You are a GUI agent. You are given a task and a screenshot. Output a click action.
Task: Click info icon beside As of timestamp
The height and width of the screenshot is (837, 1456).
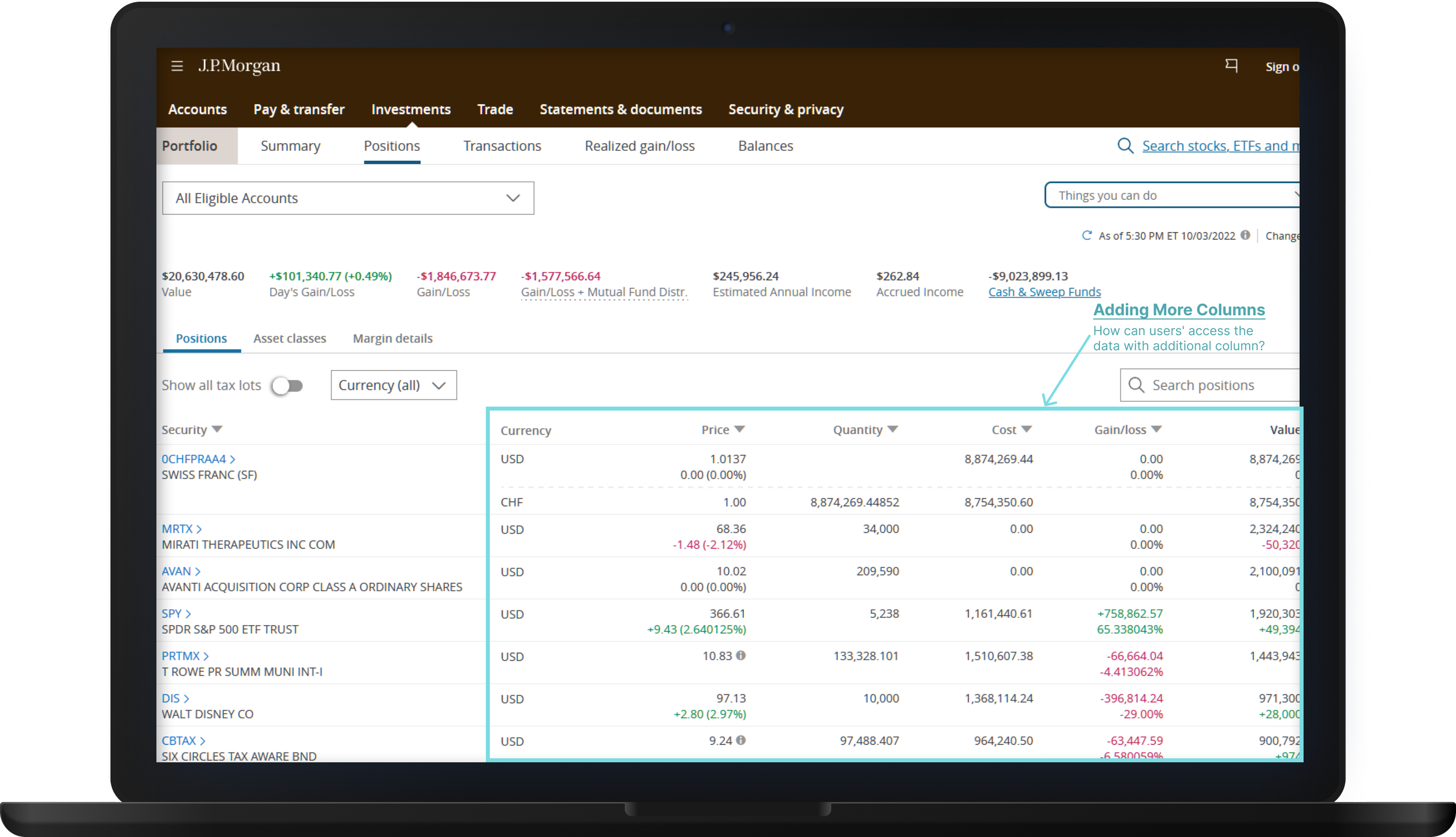(1245, 235)
